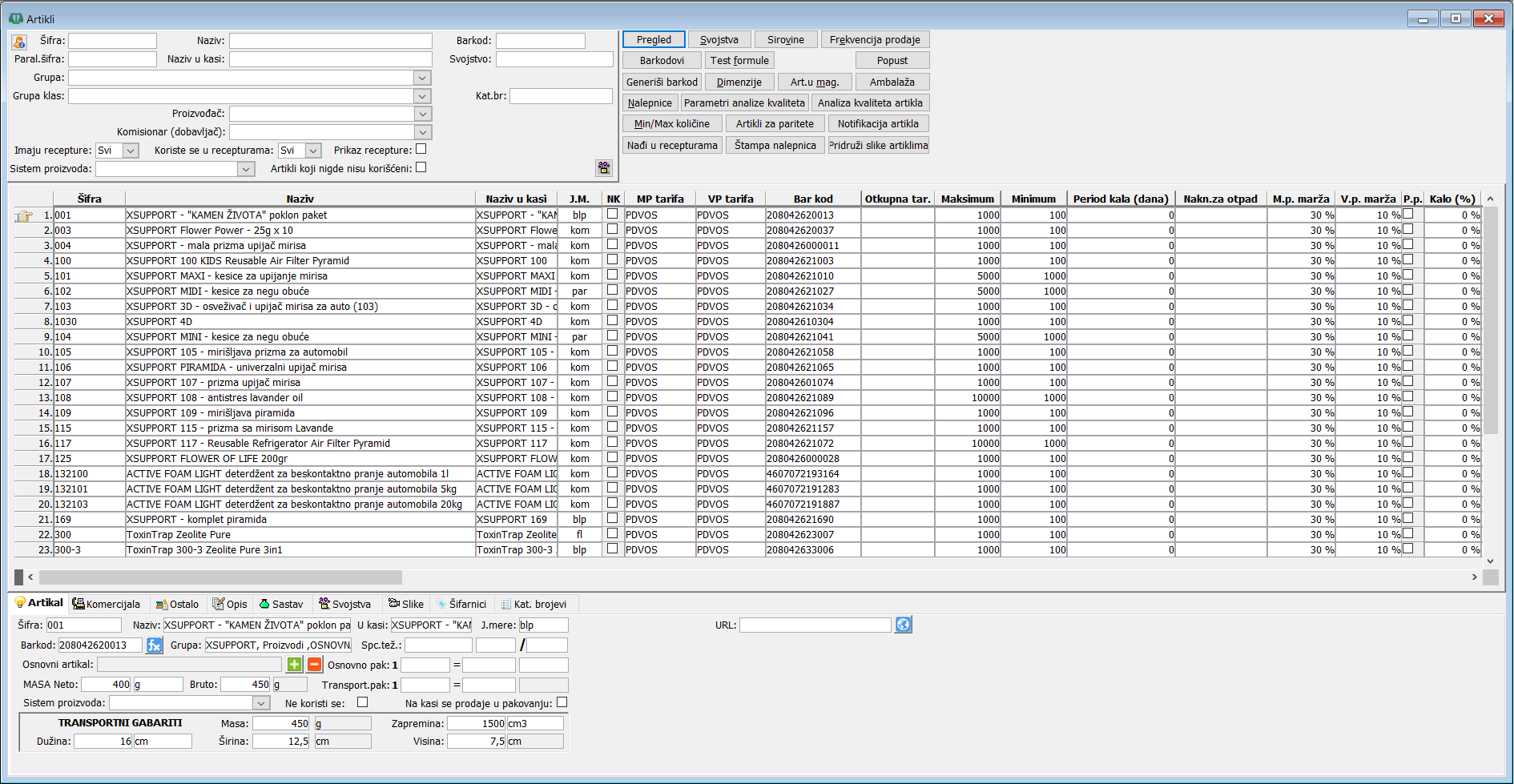This screenshot has width=1514, height=784.
Task: Click the Ostalo tab icon
Action: coord(162,604)
